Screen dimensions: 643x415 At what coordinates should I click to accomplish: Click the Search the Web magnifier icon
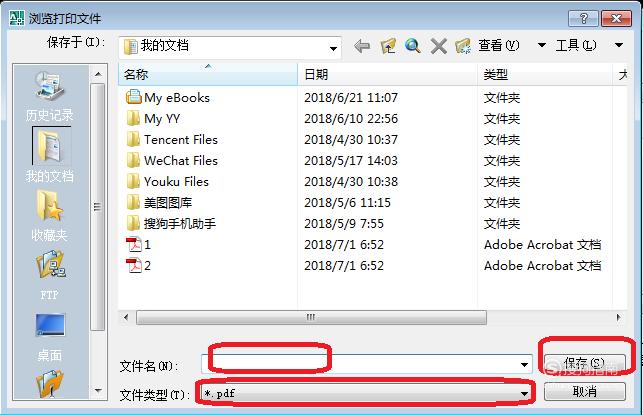413,46
